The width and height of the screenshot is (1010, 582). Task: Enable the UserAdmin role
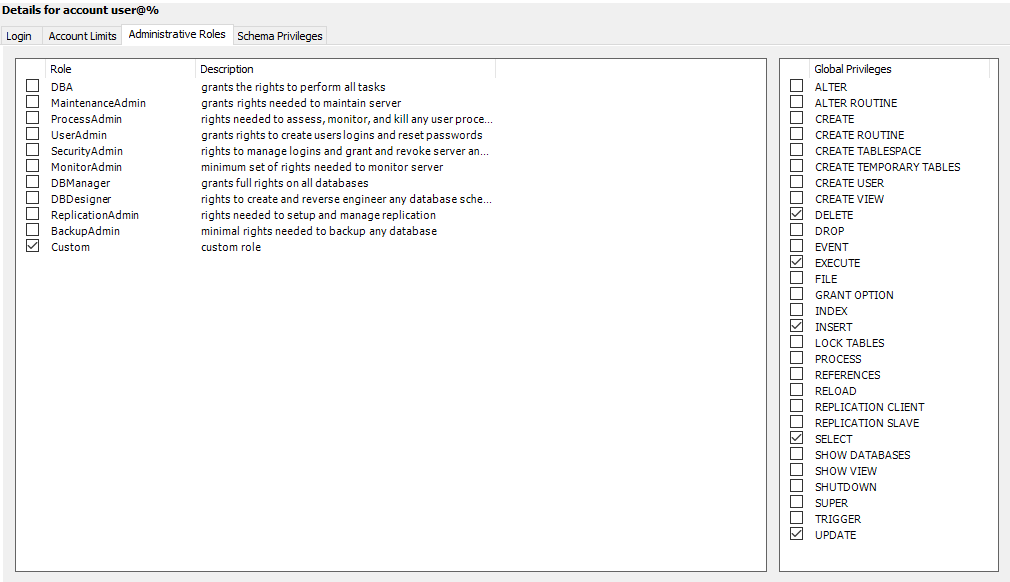(32, 134)
